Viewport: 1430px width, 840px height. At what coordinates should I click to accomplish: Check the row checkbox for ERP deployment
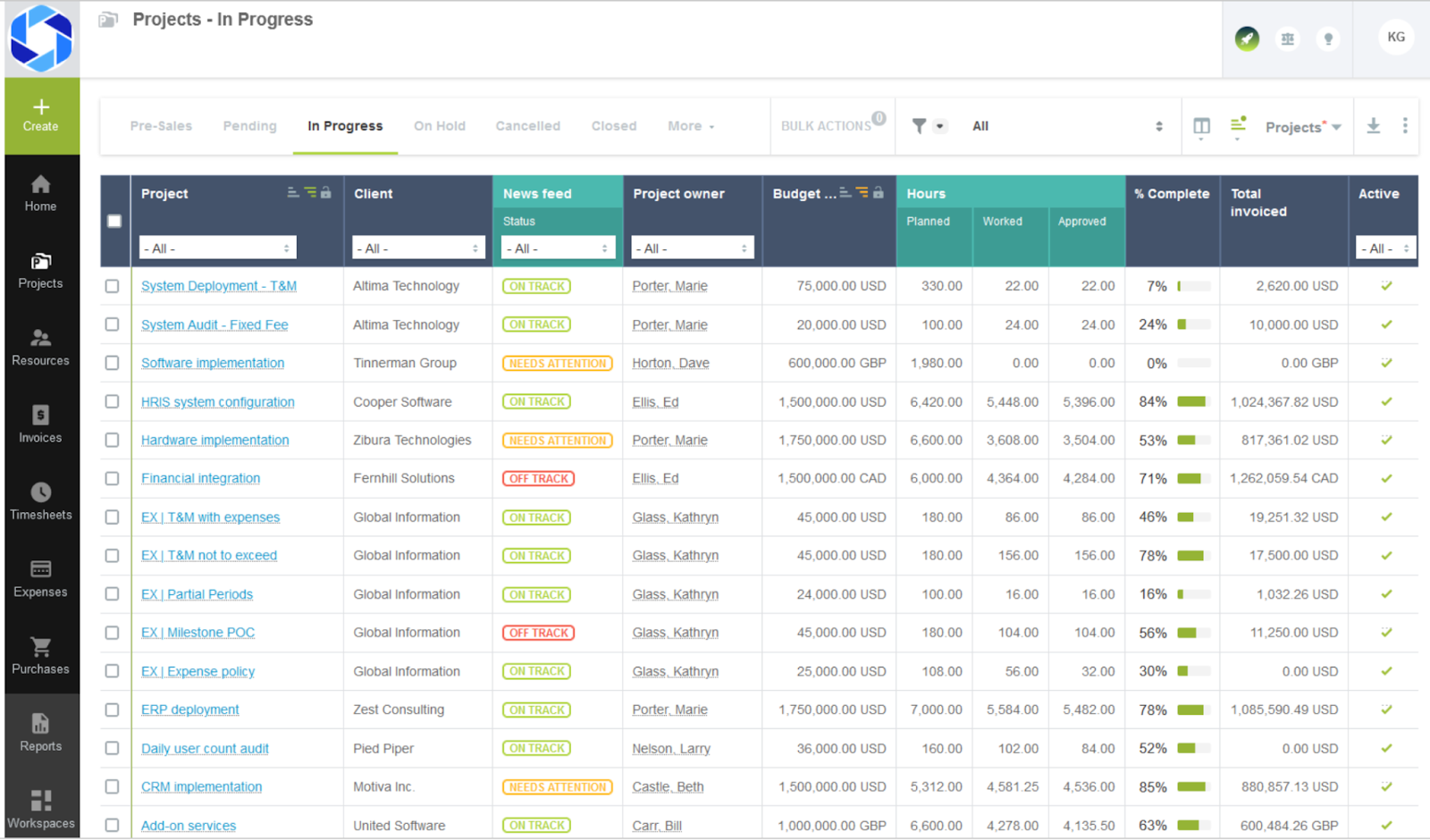point(113,710)
